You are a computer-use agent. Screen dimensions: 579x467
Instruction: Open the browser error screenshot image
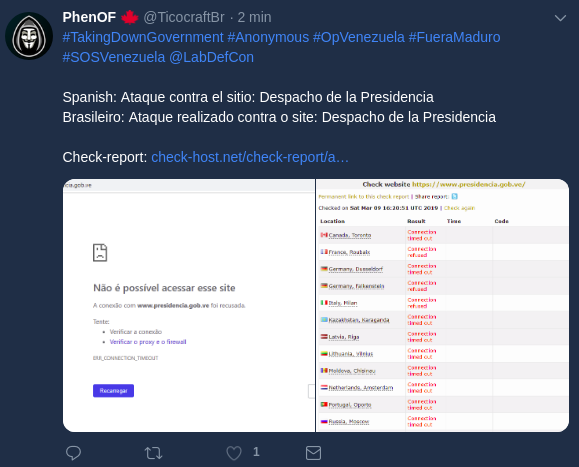189,306
